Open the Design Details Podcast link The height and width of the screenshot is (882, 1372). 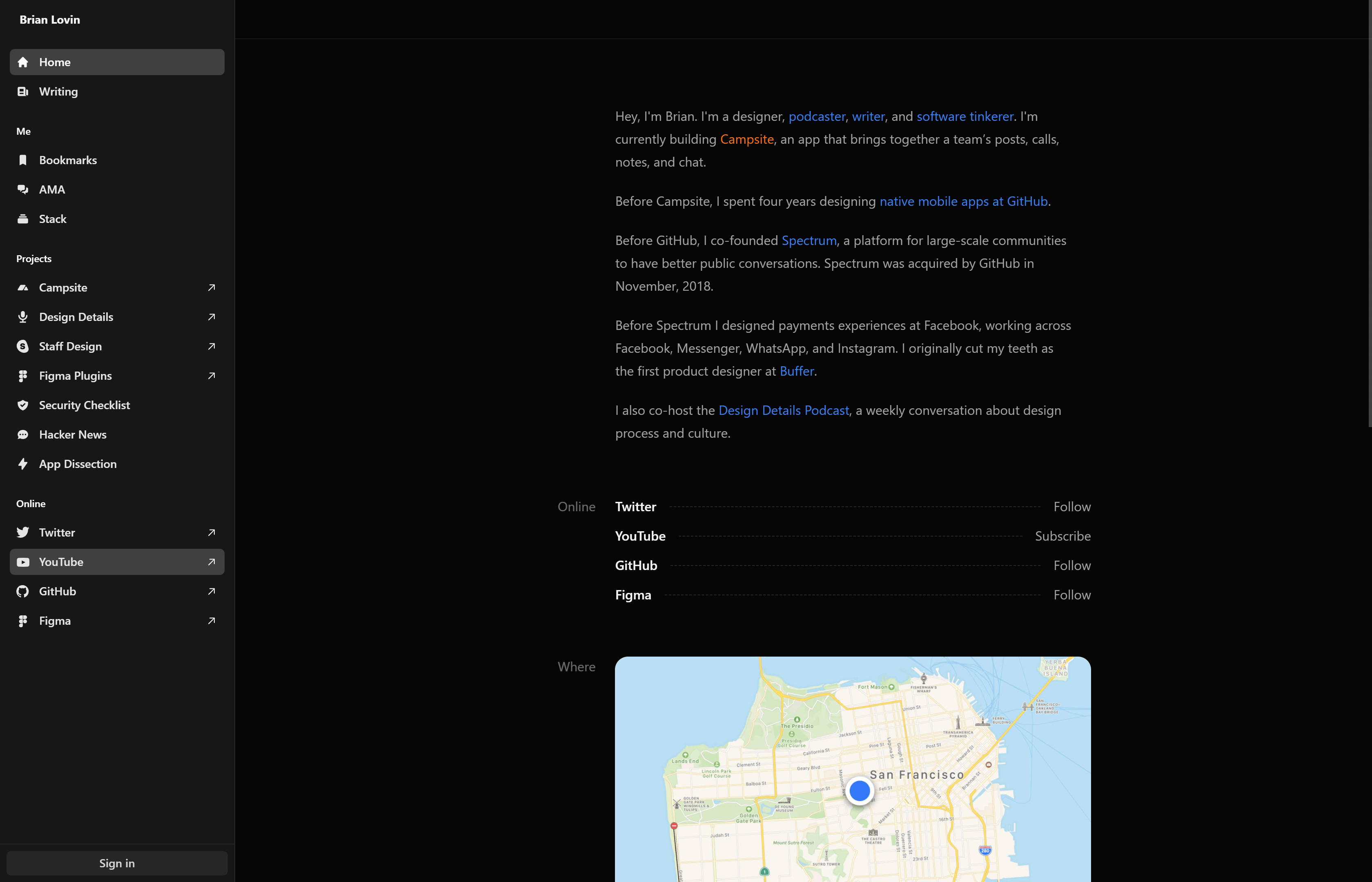(x=783, y=410)
